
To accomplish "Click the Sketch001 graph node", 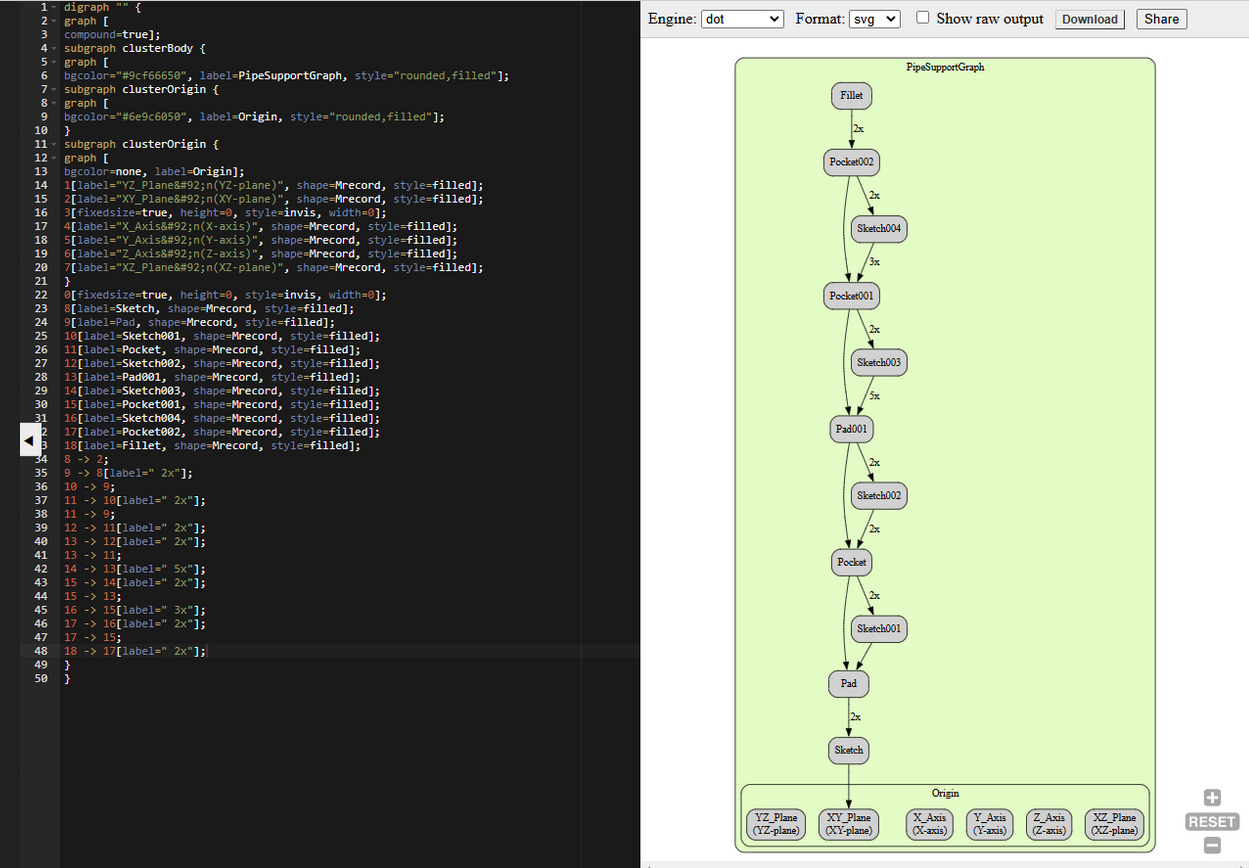I will (879, 629).
